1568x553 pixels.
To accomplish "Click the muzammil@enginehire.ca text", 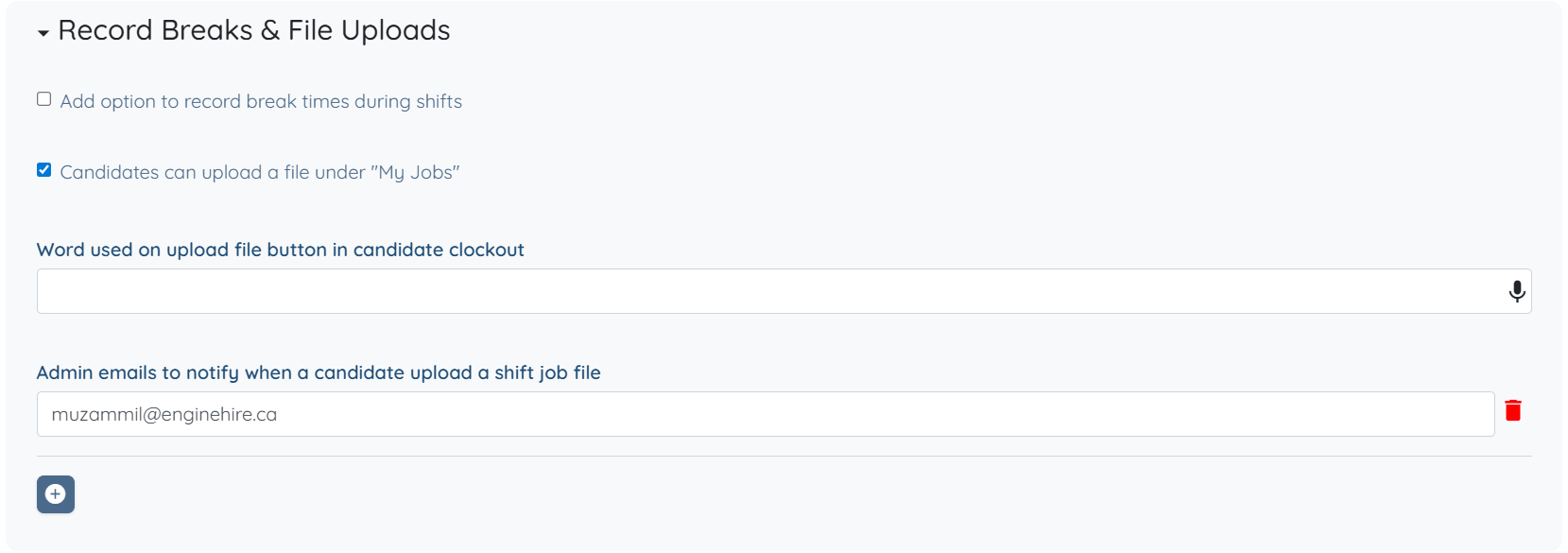I will (x=164, y=414).
